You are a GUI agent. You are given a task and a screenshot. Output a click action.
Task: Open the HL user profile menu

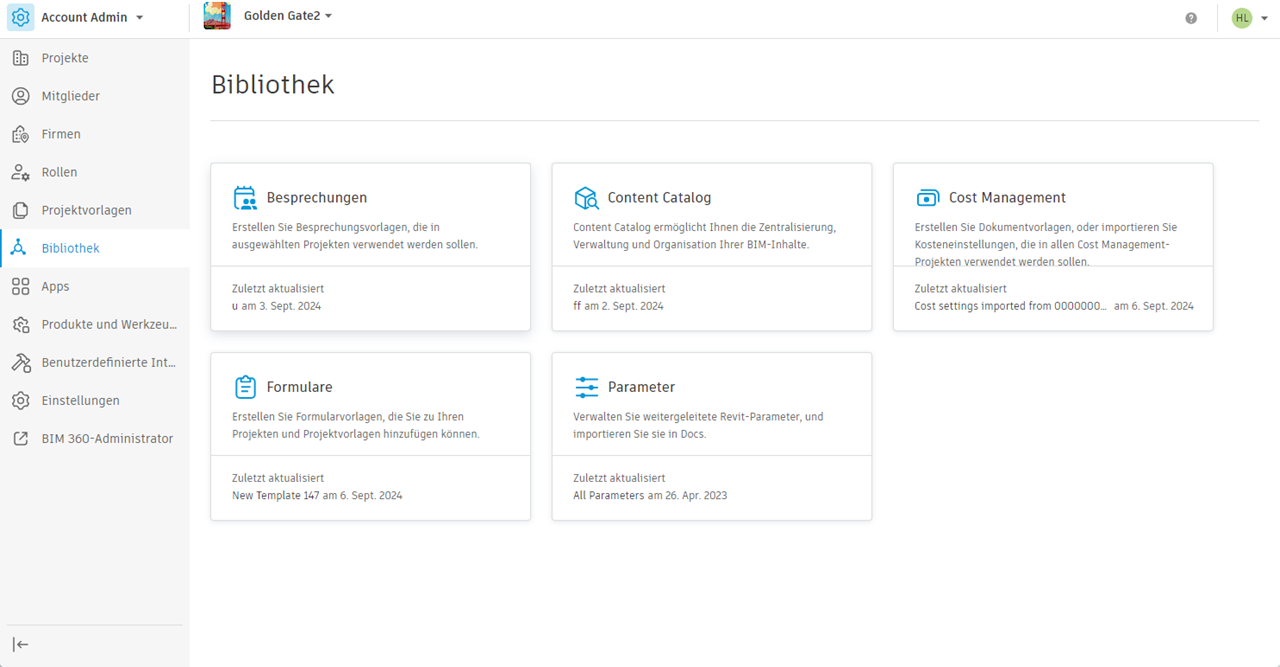tap(1249, 18)
